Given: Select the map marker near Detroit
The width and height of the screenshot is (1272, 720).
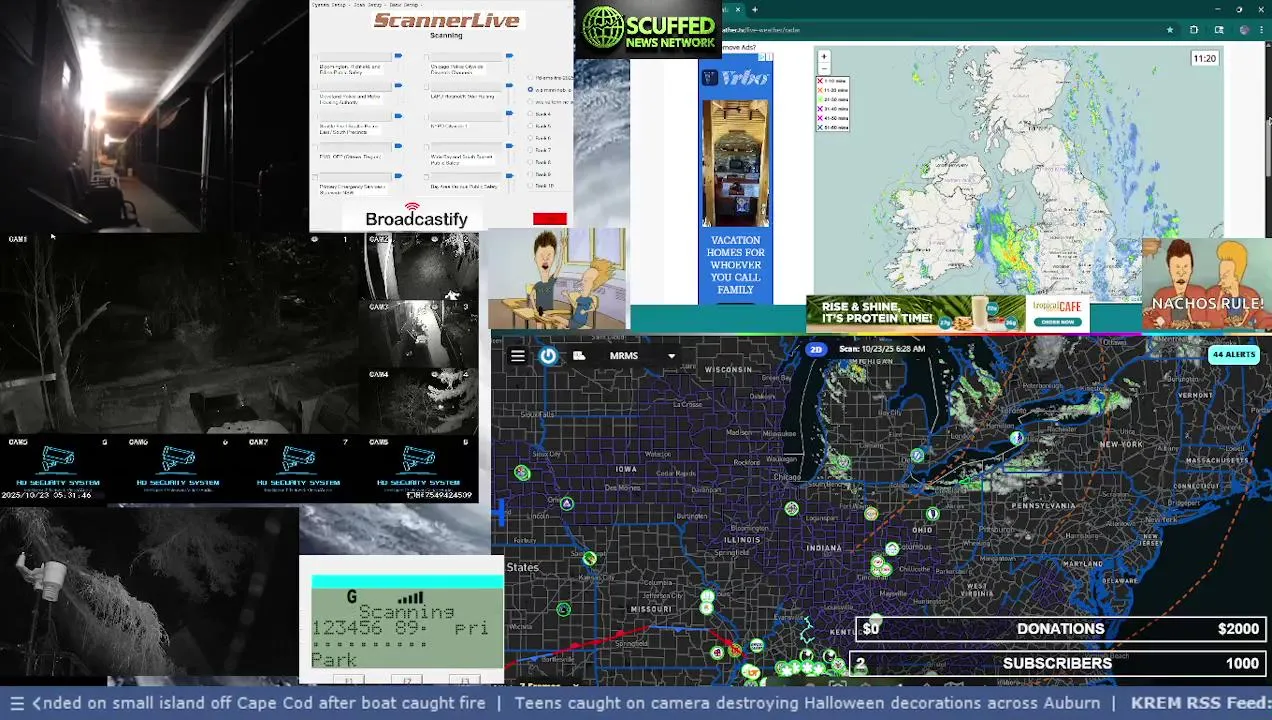Looking at the screenshot, I should (917, 456).
